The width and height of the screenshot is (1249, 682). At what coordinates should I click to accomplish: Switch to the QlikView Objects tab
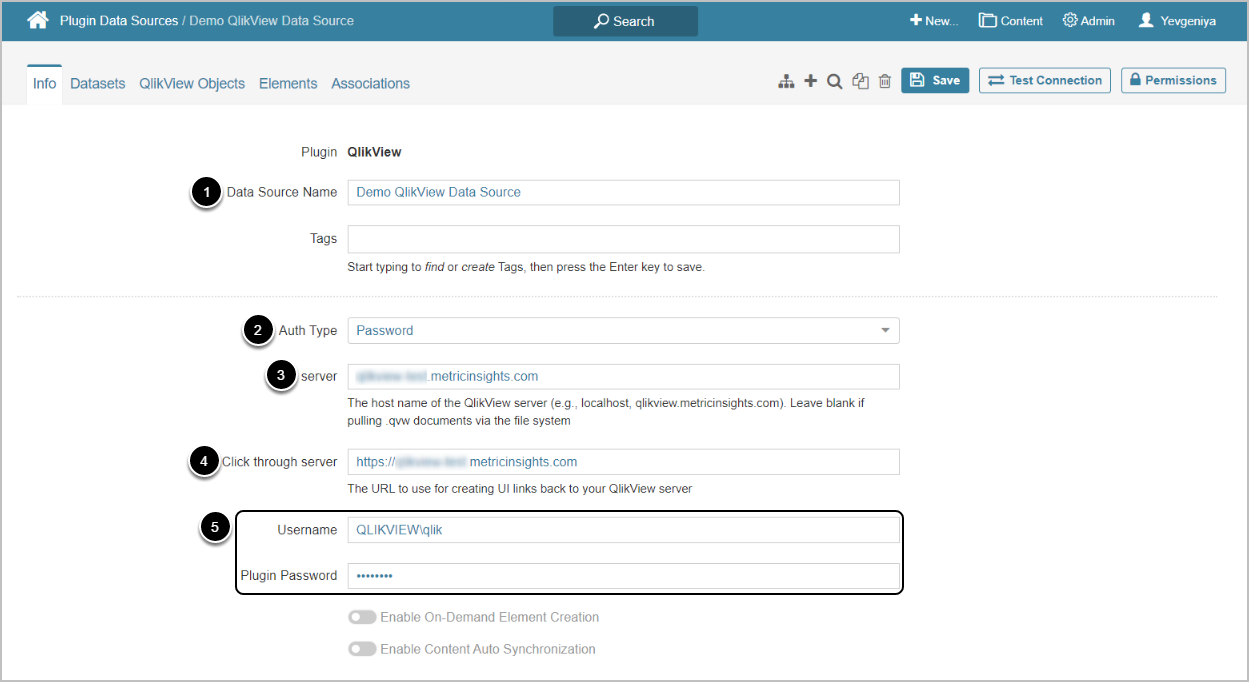coord(192,84)
